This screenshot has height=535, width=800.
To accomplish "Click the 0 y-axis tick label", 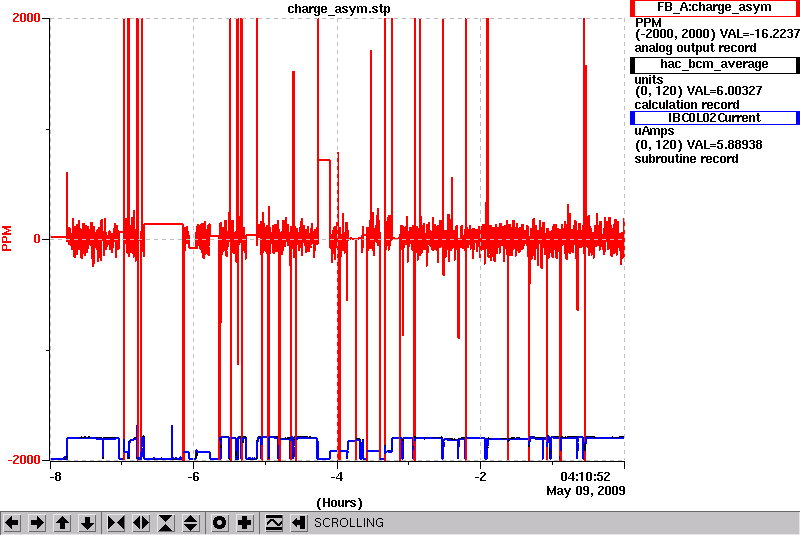I will (x=37, y=239).
